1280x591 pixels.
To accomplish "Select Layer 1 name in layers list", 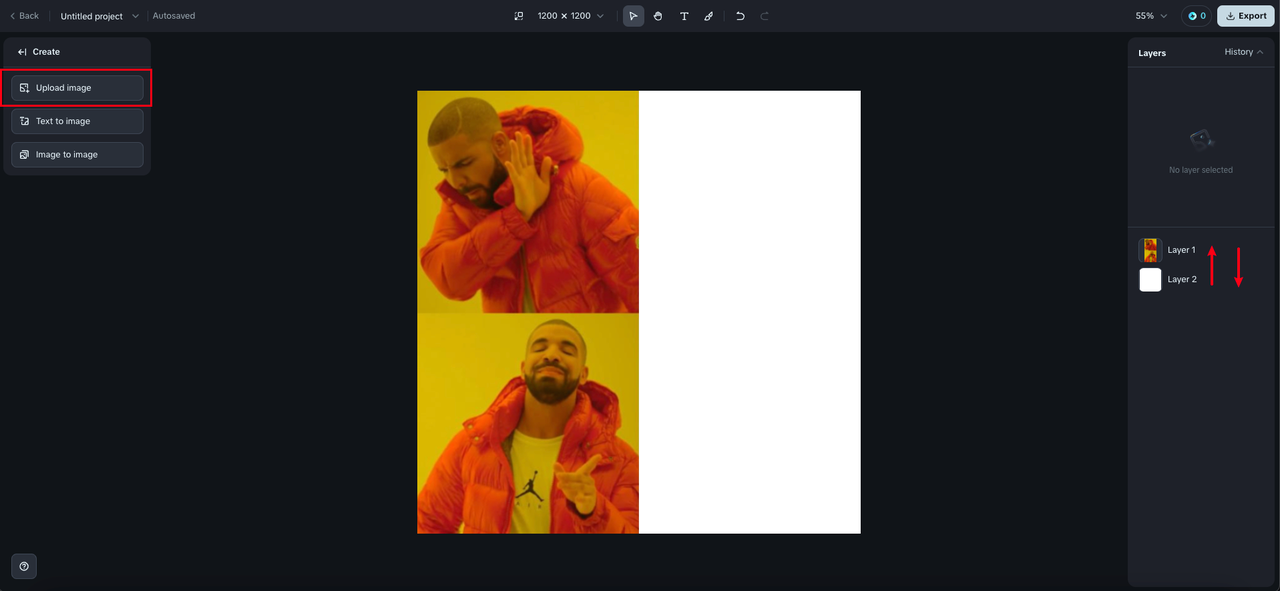I will [1181, 250].
